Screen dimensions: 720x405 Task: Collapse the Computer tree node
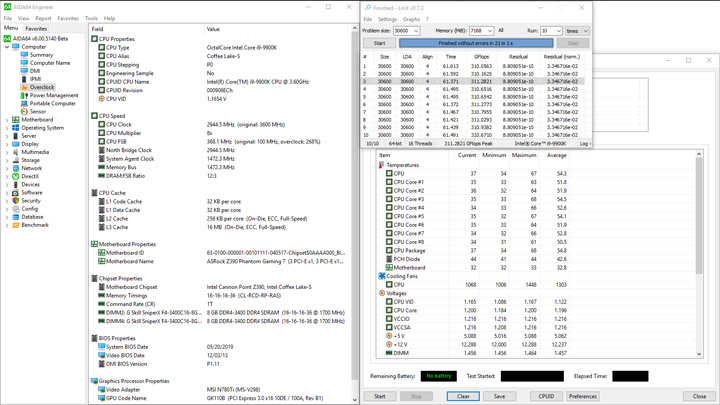(7, 47)
